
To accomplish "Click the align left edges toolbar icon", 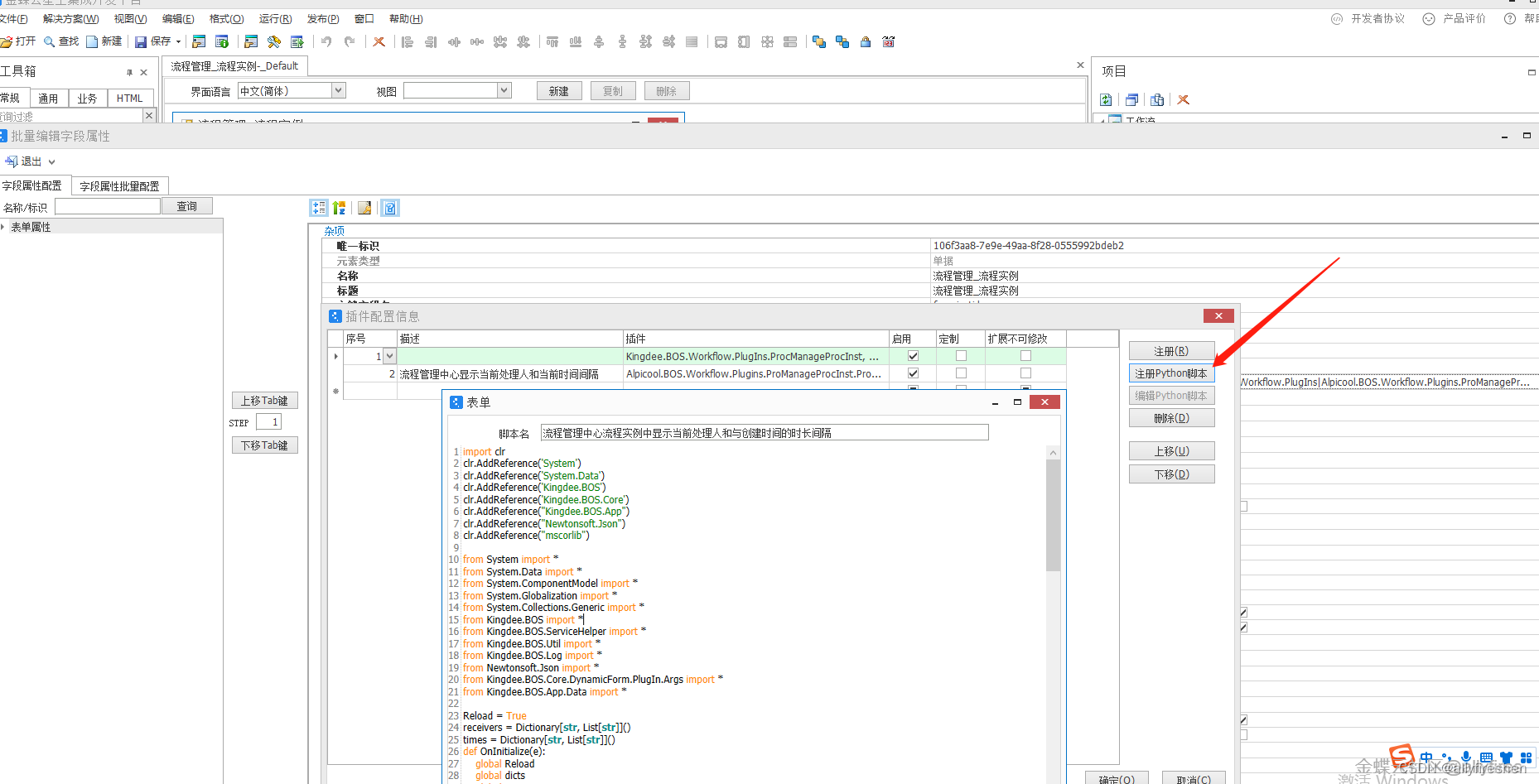I will pos(408,41).
